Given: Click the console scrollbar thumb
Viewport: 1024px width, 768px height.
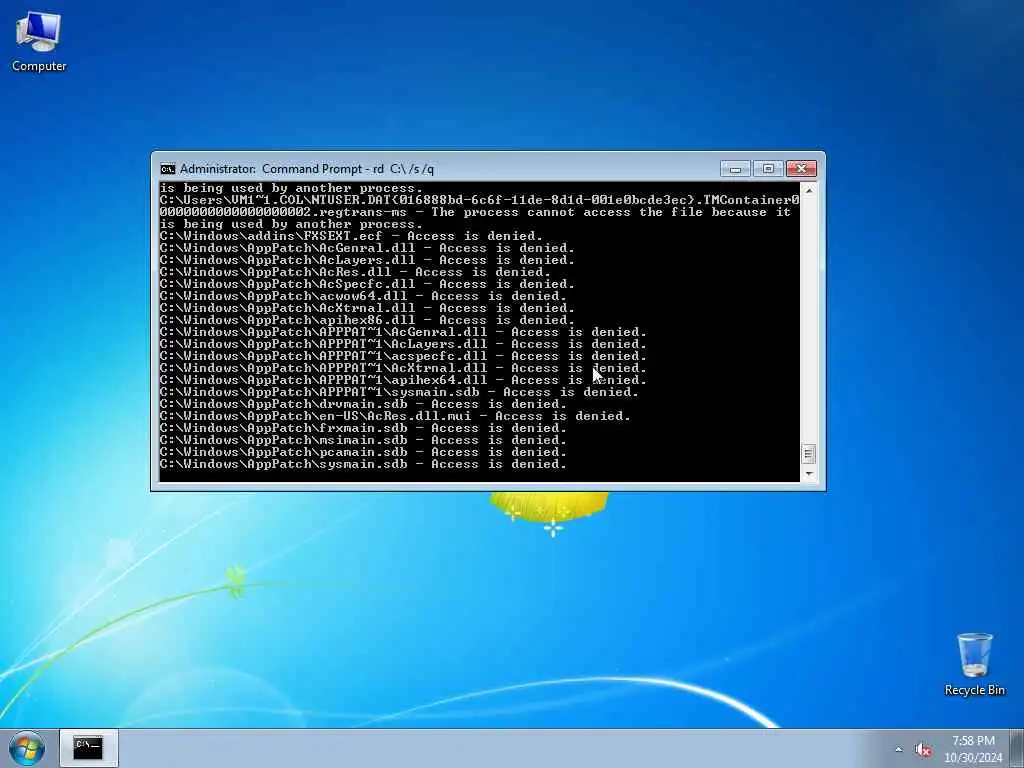Looking at the screenshot, I should point(808,453).
